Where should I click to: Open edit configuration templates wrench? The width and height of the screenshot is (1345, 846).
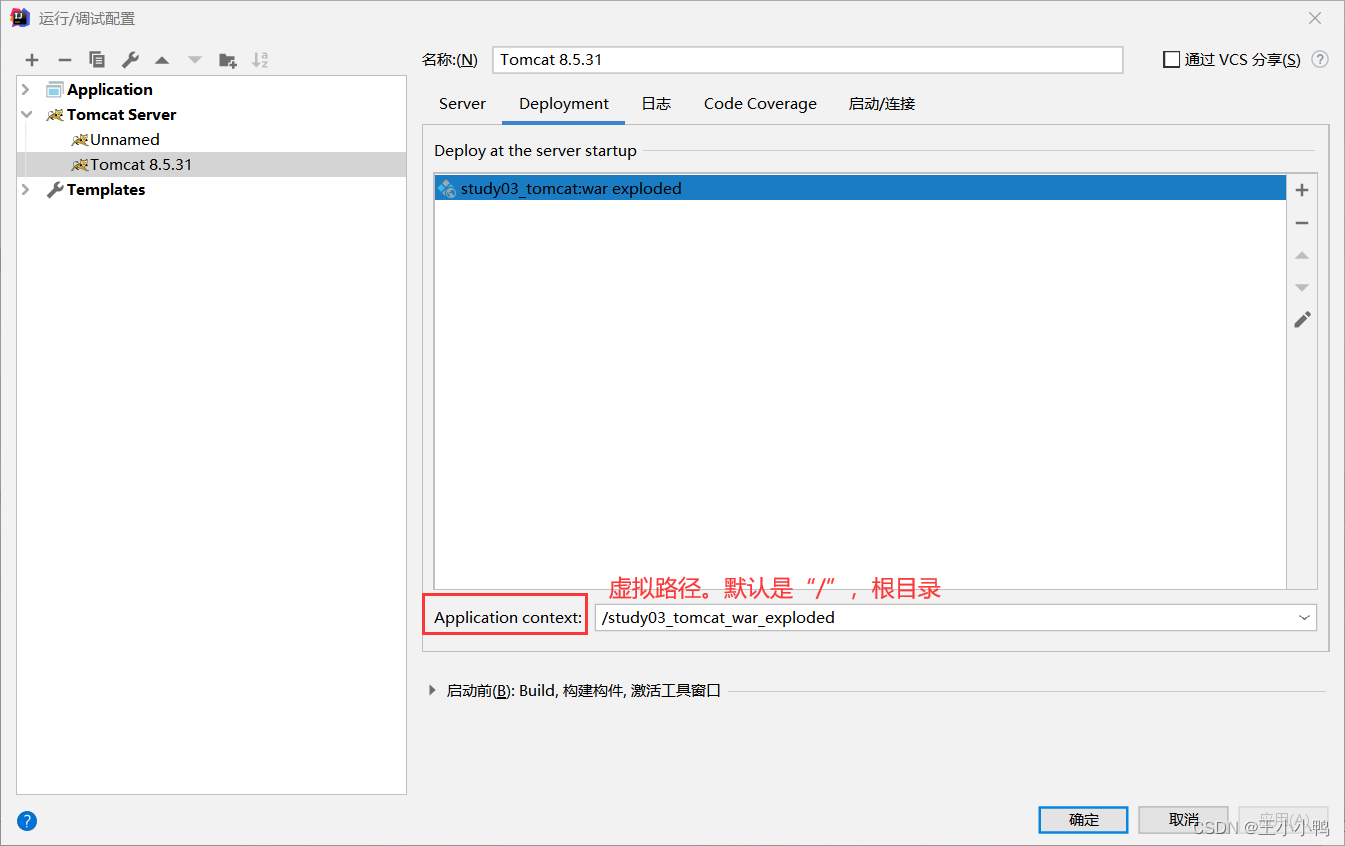tap(129, 59)
